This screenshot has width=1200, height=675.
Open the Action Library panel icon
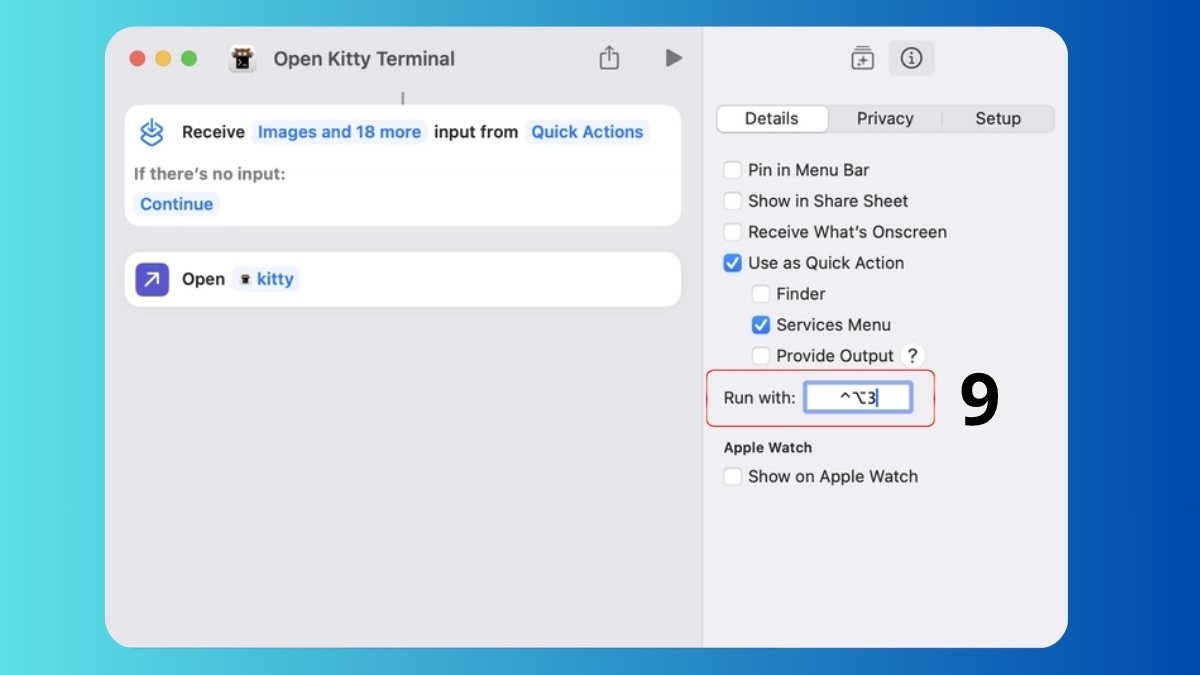tap(862, 59)
